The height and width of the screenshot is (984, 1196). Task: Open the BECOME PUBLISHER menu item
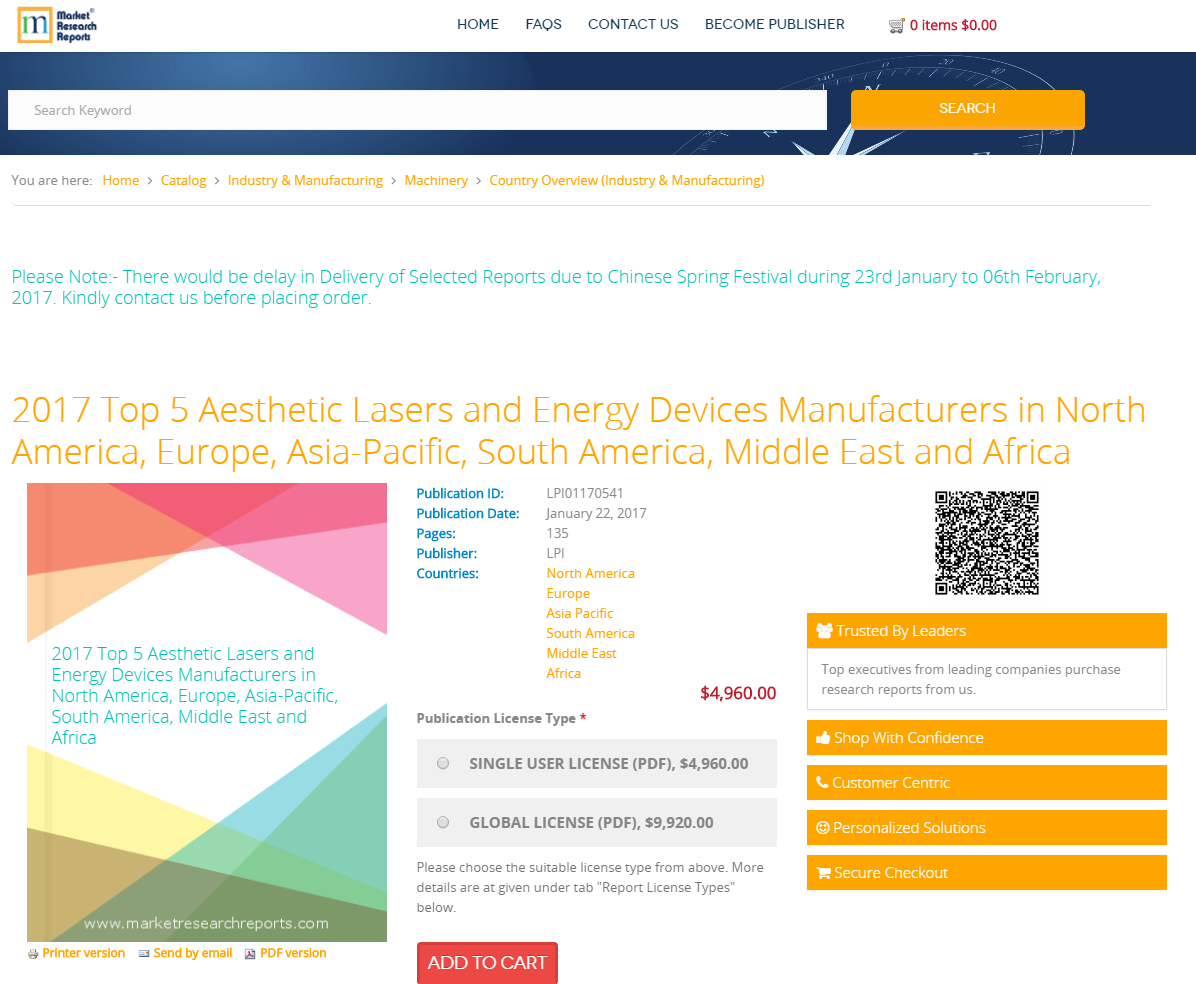pos(775,24)
